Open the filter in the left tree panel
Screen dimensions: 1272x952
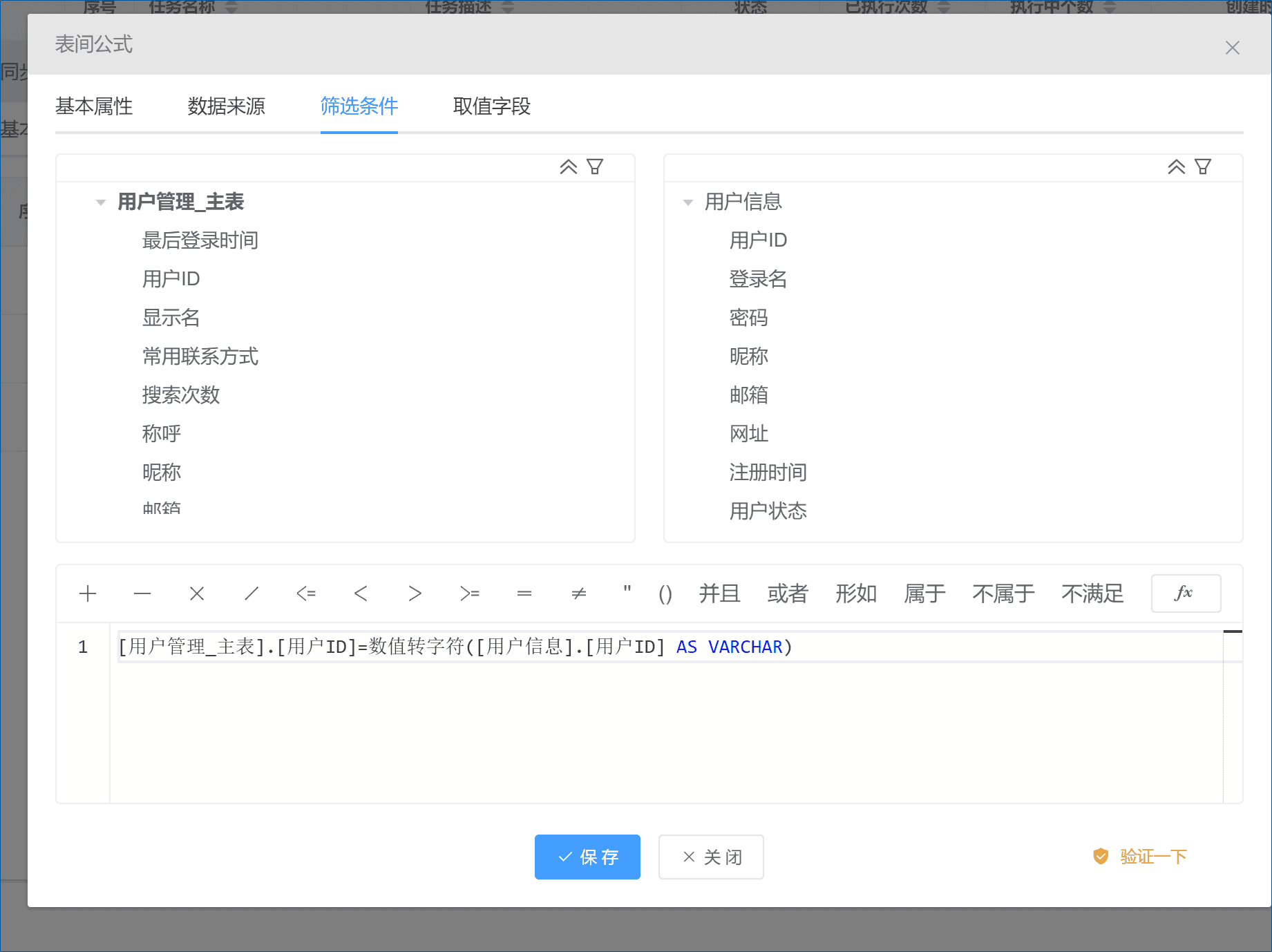[595, 167]
